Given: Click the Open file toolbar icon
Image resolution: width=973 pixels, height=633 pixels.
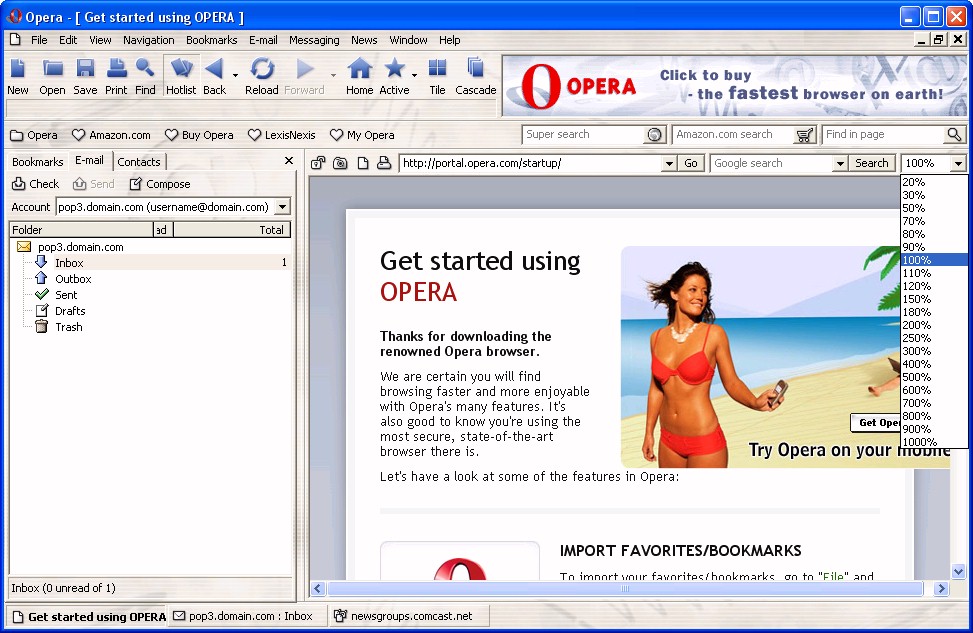Looking at the screenshot, I should coord(52,76).
